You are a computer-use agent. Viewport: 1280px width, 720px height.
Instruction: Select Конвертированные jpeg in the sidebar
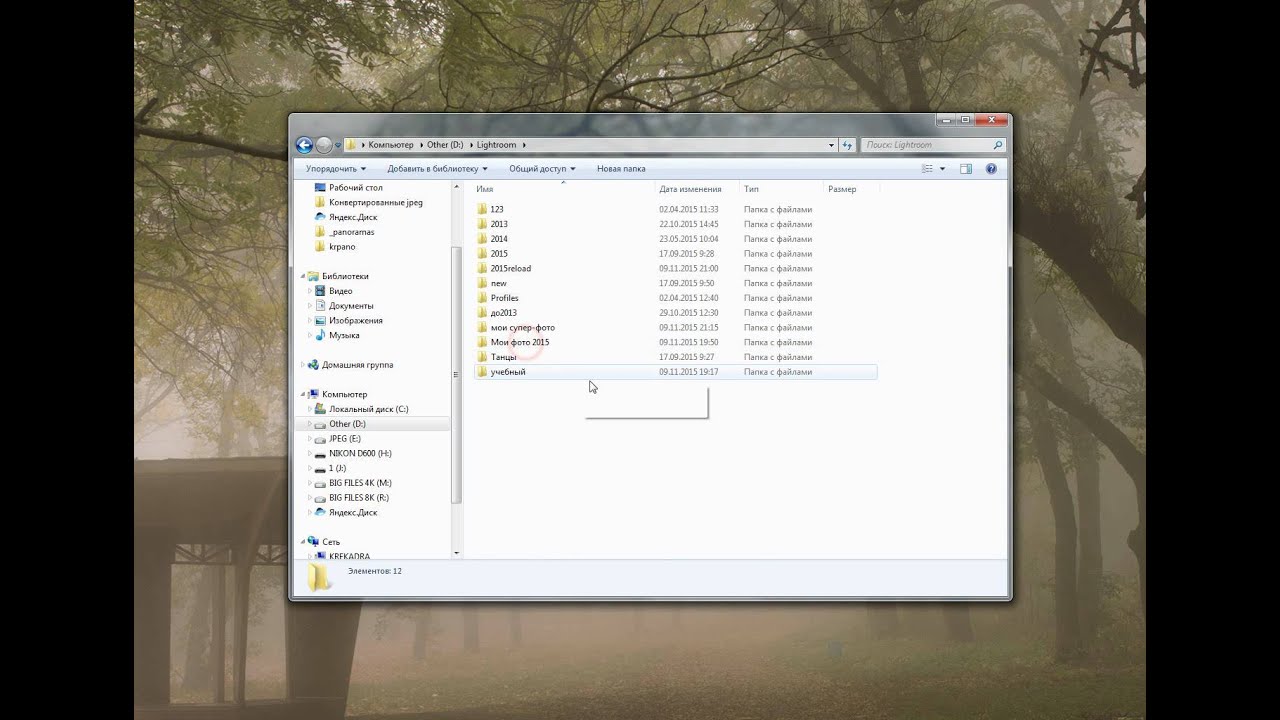[x=375, y=202]
